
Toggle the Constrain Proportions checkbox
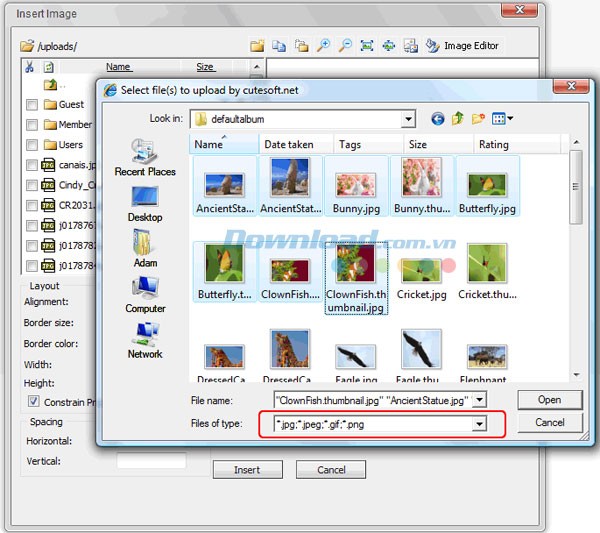[x=33, y=401]
